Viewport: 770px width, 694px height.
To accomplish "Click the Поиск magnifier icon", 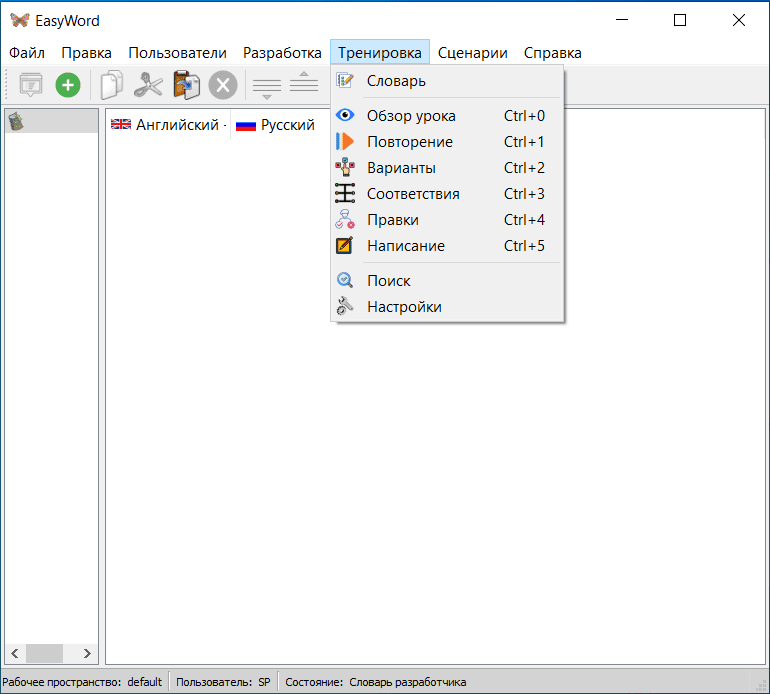I will 345,280.
